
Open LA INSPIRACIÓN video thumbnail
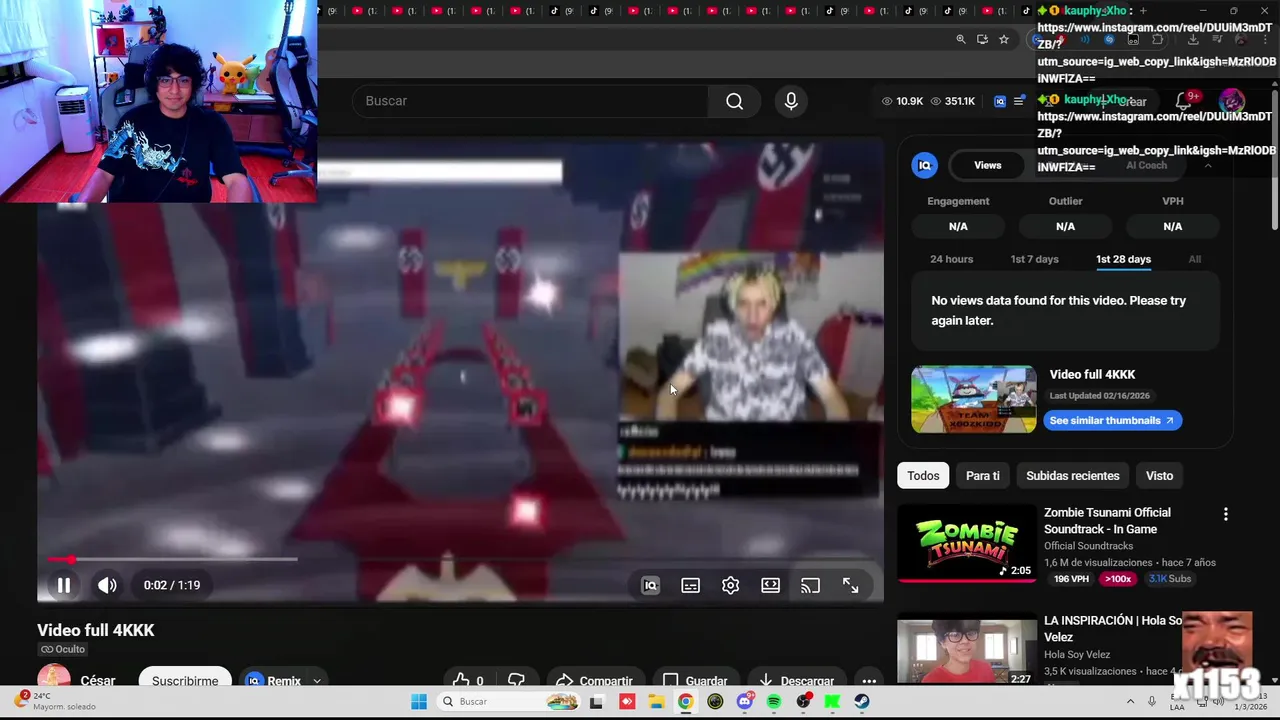[x=966, y=650]
